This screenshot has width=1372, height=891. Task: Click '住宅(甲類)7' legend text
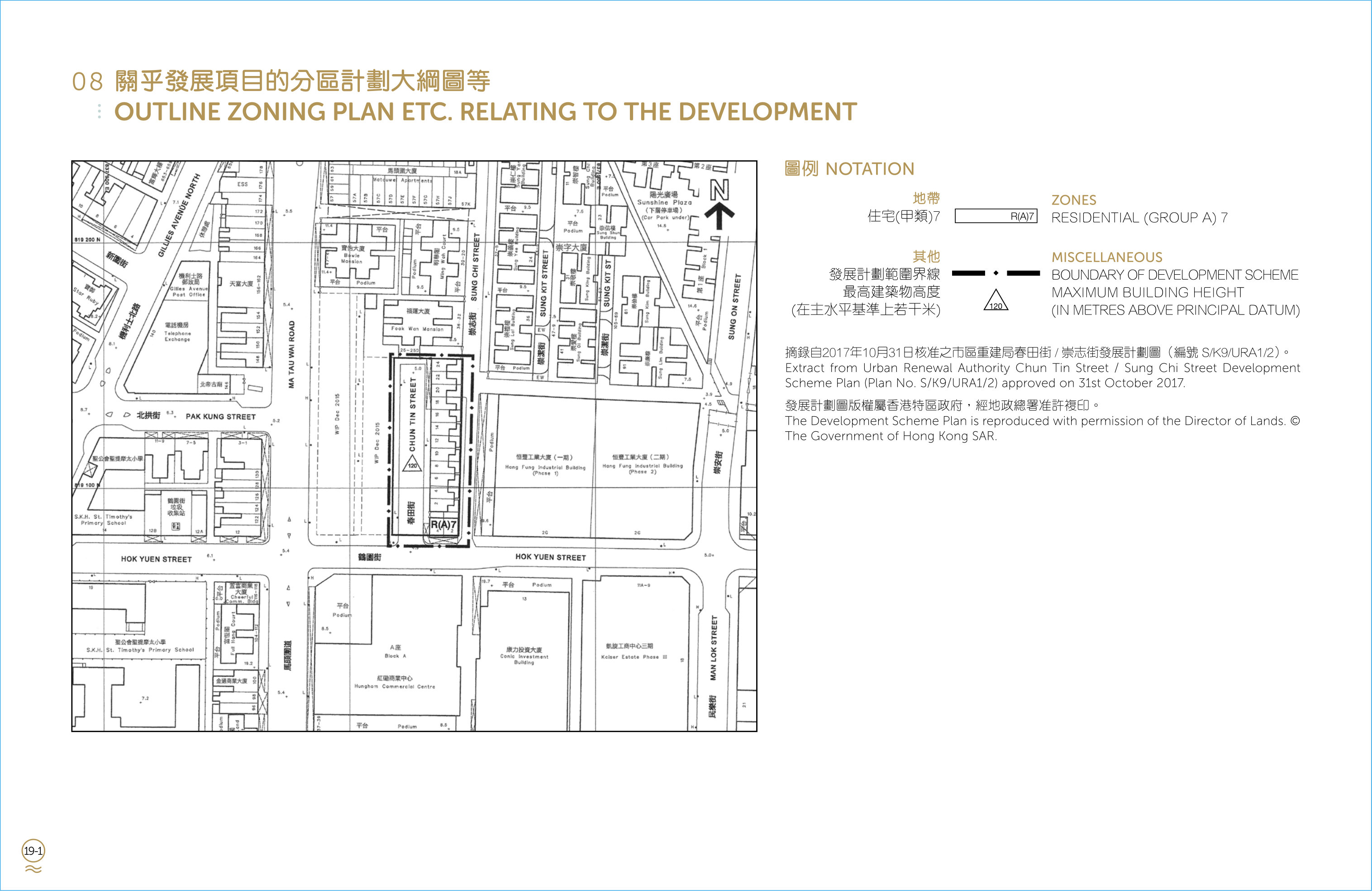pyautogui.click(x=903, y=216)
